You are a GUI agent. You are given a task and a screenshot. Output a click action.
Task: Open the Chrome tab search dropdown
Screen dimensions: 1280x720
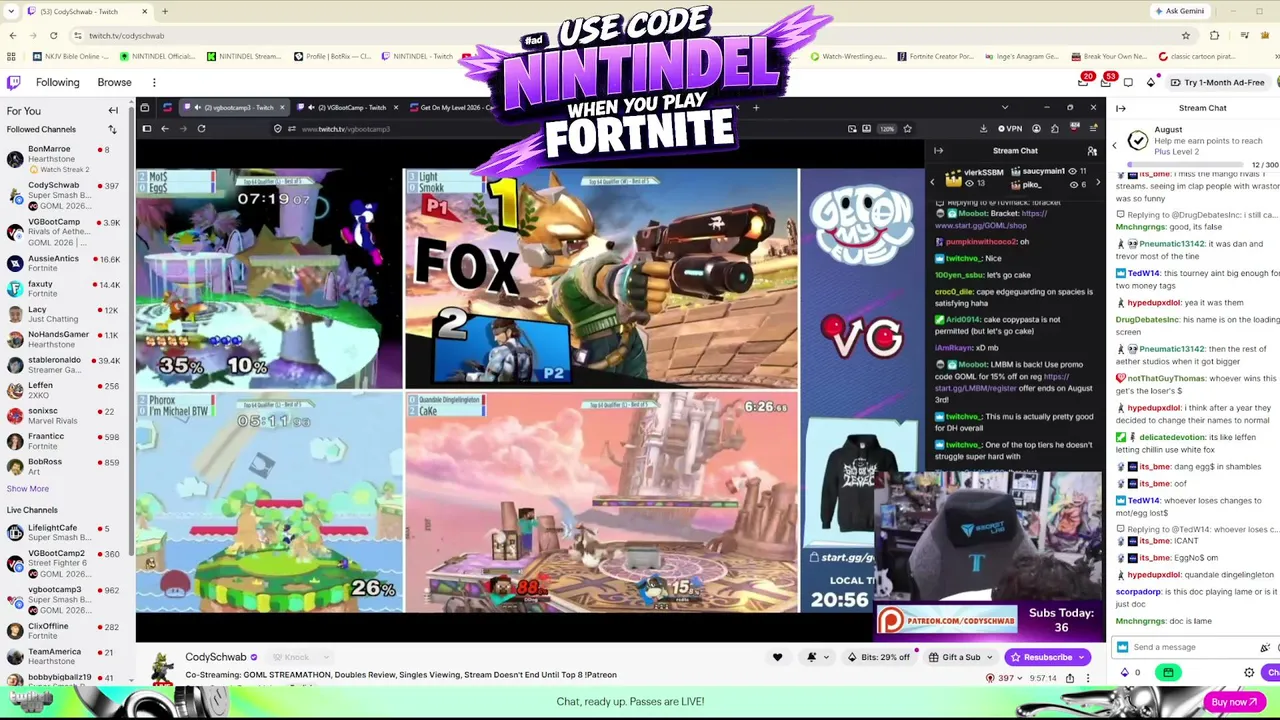coord(12,11)
